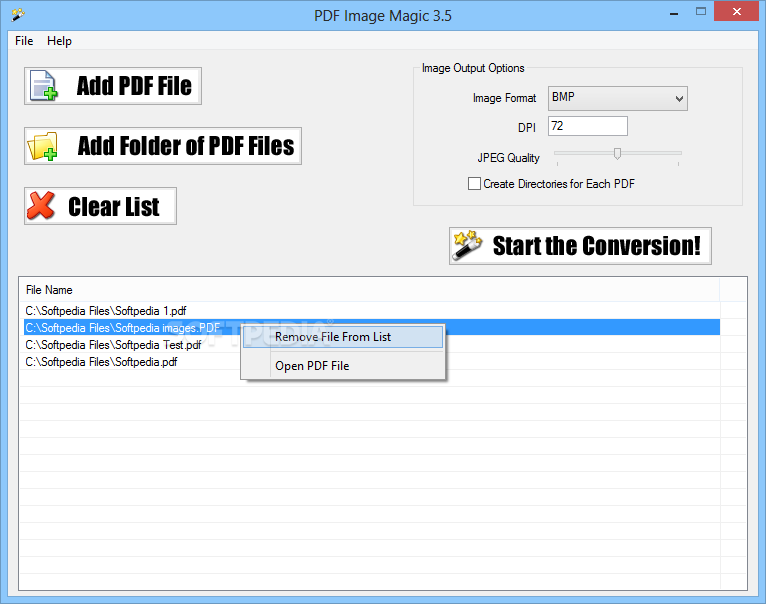Choose Remove File From List
The height and width of the screenshot is (604, 766).
tap(343, 337)
